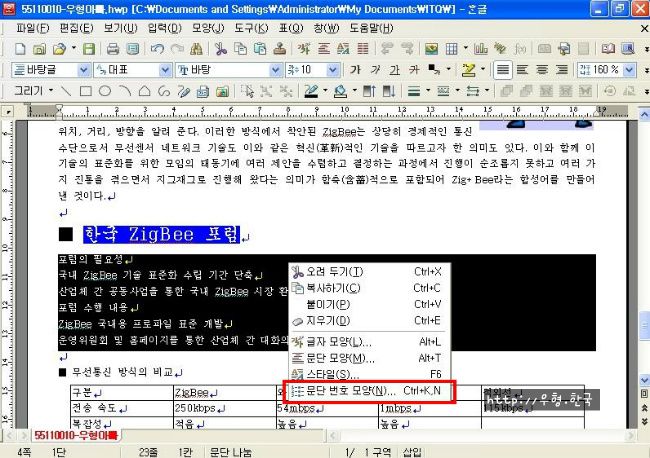
Task: Open the 표(Q) menu
Action: click(291, 28)
